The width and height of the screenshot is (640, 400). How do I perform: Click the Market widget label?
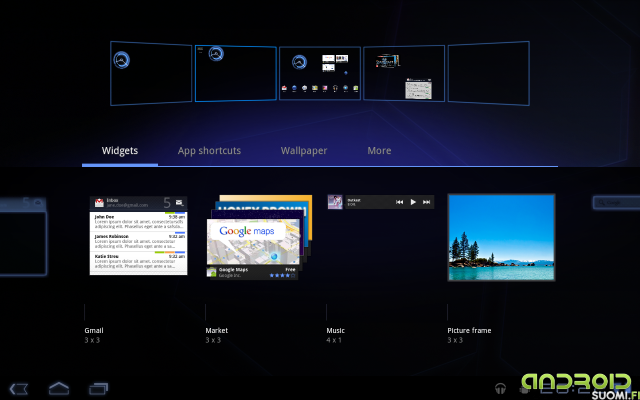click(x=216, y=330)
